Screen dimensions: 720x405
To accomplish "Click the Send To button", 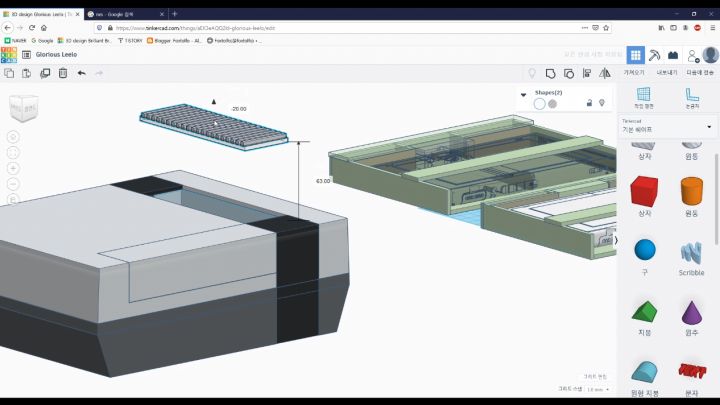I will click(x=700, y=73).
